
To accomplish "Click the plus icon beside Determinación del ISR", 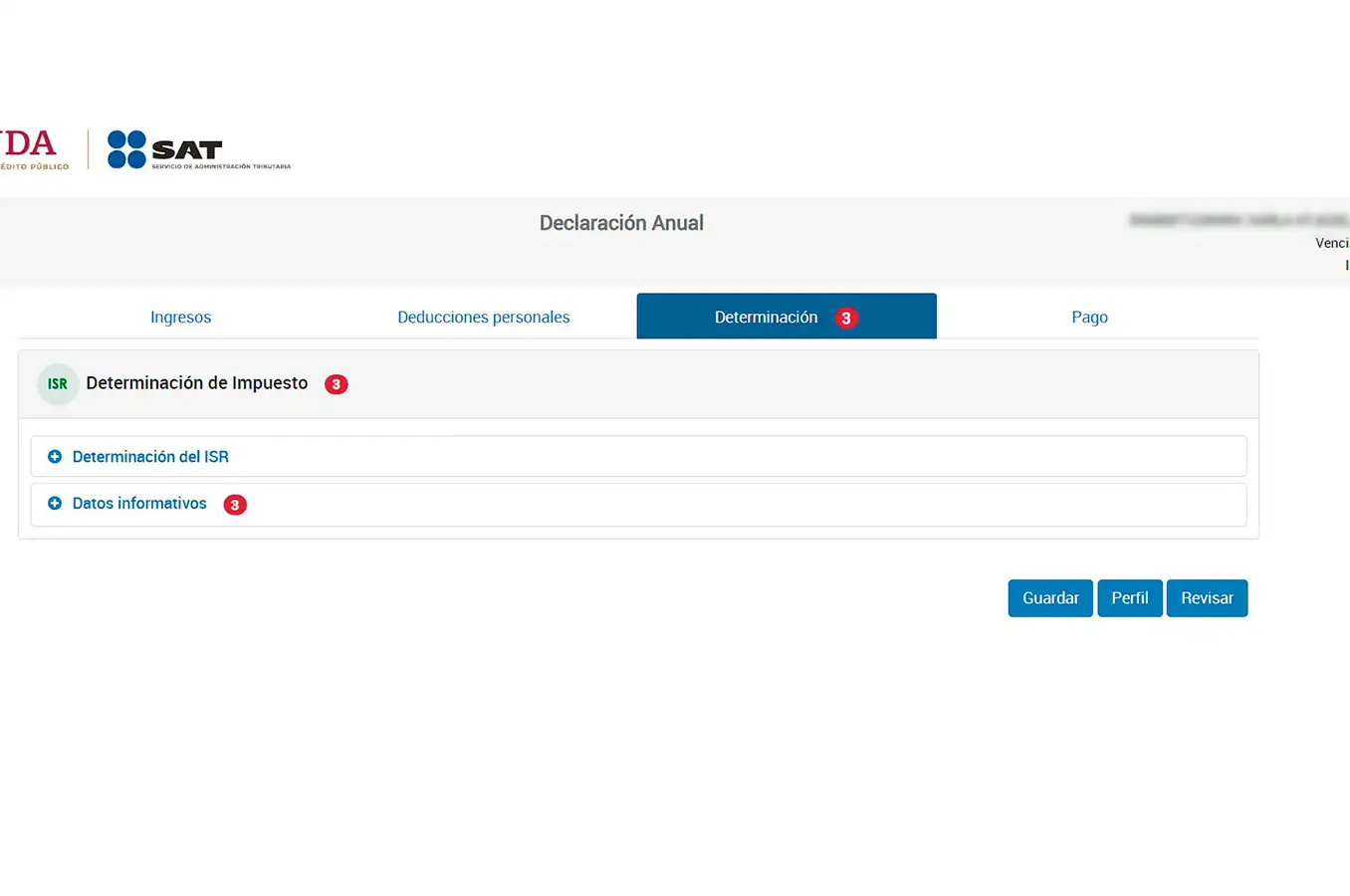I will pyautogui.click(x=55, y=457).
